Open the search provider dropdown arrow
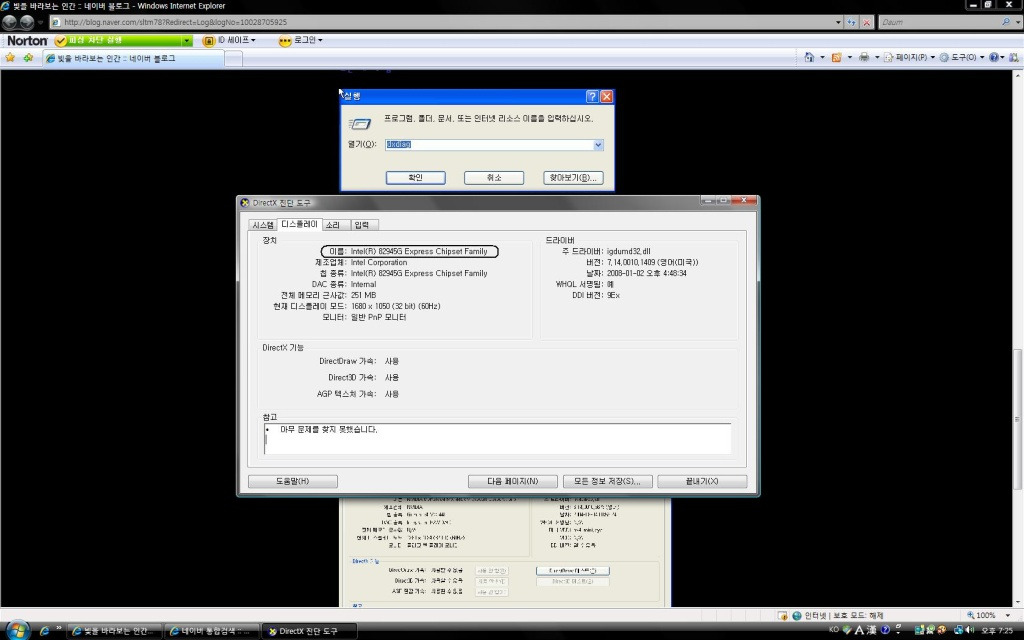 (x=1016, y=22)
